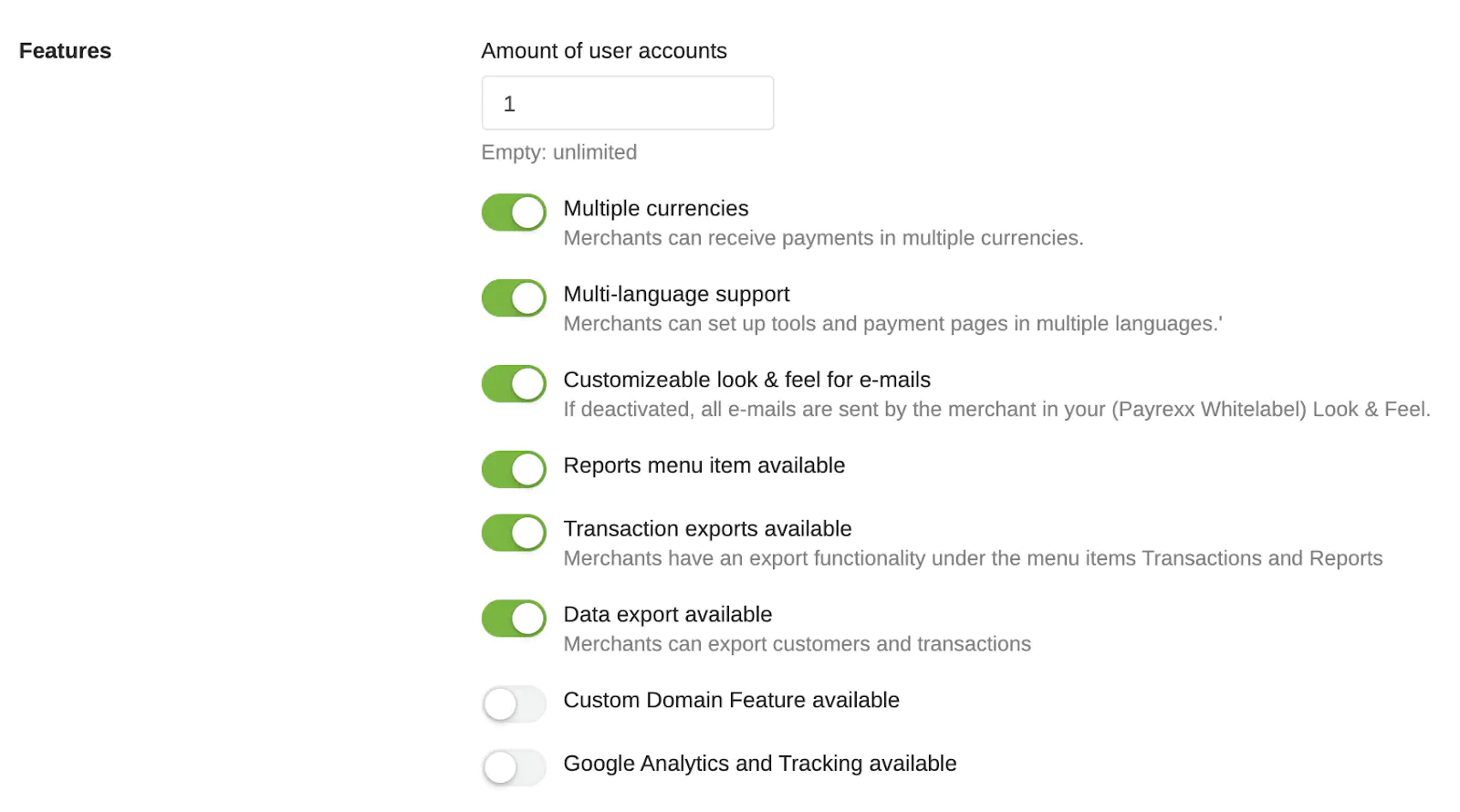Disable the Transaction exports available toggle
The height and width of the screenshot is (812, 1460).
[514, 533]
